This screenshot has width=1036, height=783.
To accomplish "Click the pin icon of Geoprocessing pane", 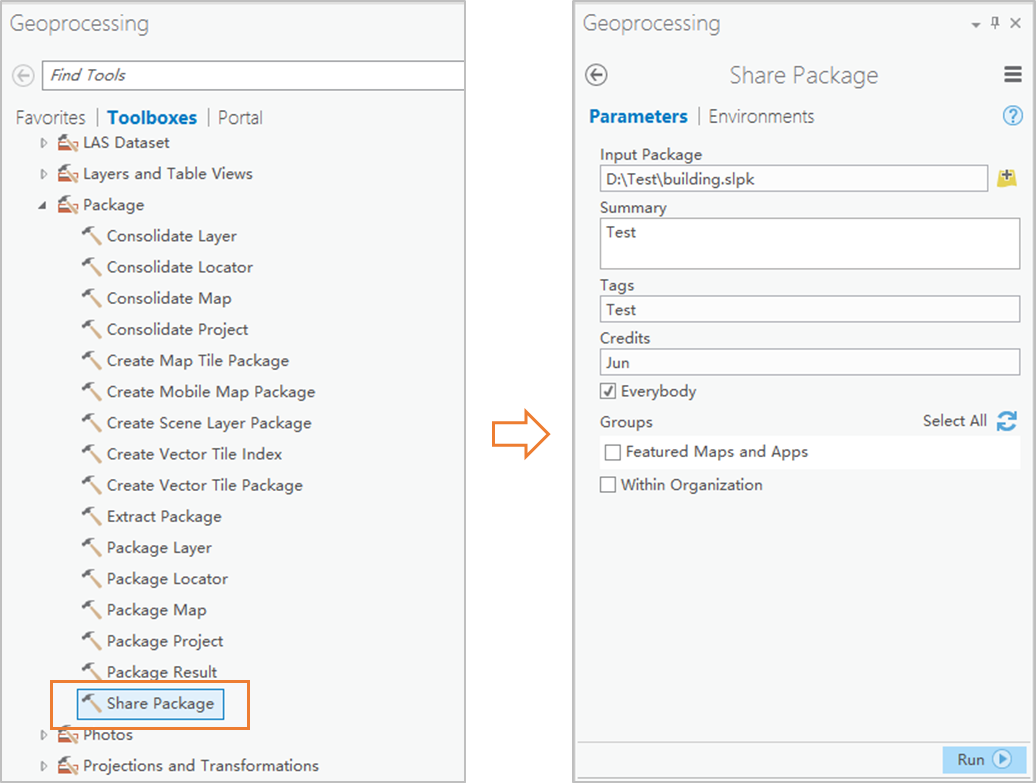I will click(995, 23).
